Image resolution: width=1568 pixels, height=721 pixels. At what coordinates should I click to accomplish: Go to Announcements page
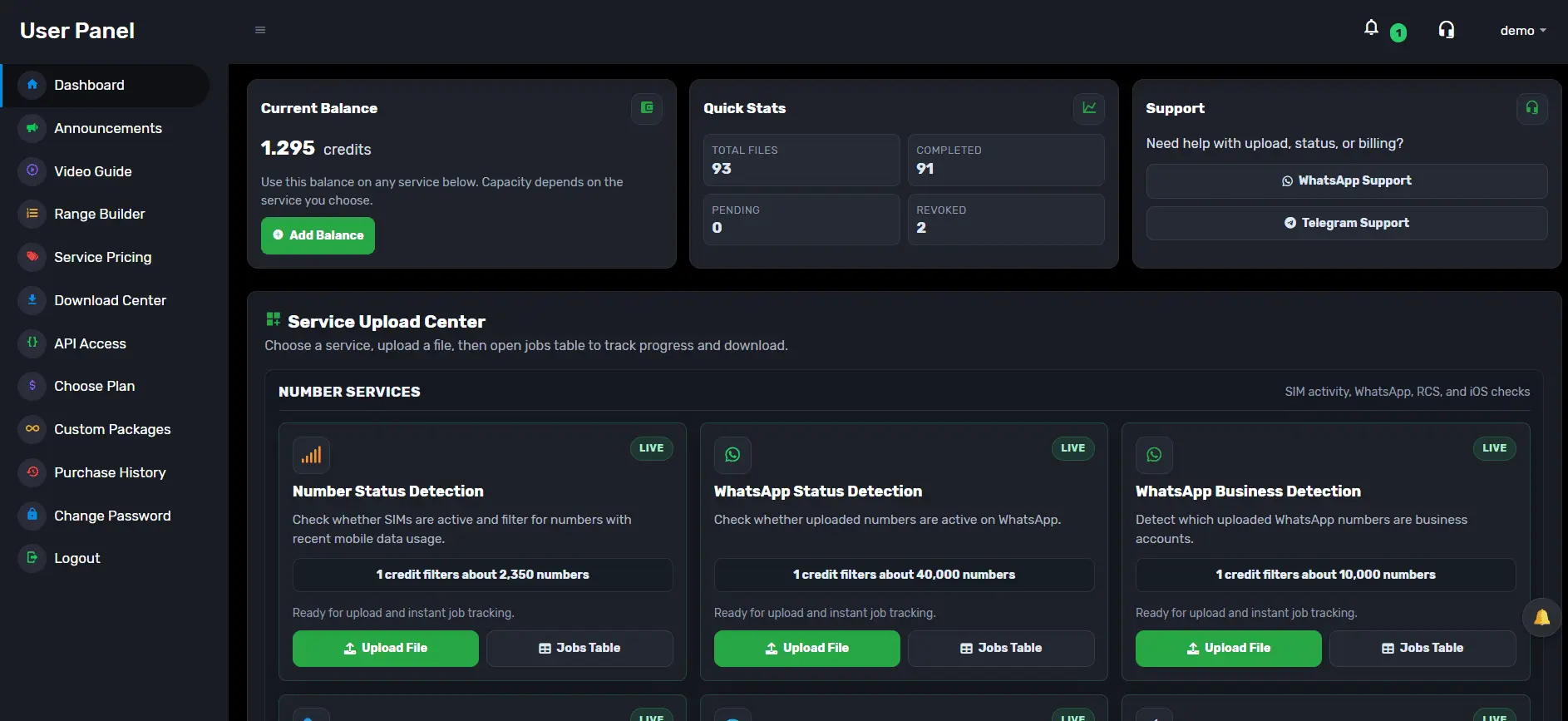[x=106, y=128]
